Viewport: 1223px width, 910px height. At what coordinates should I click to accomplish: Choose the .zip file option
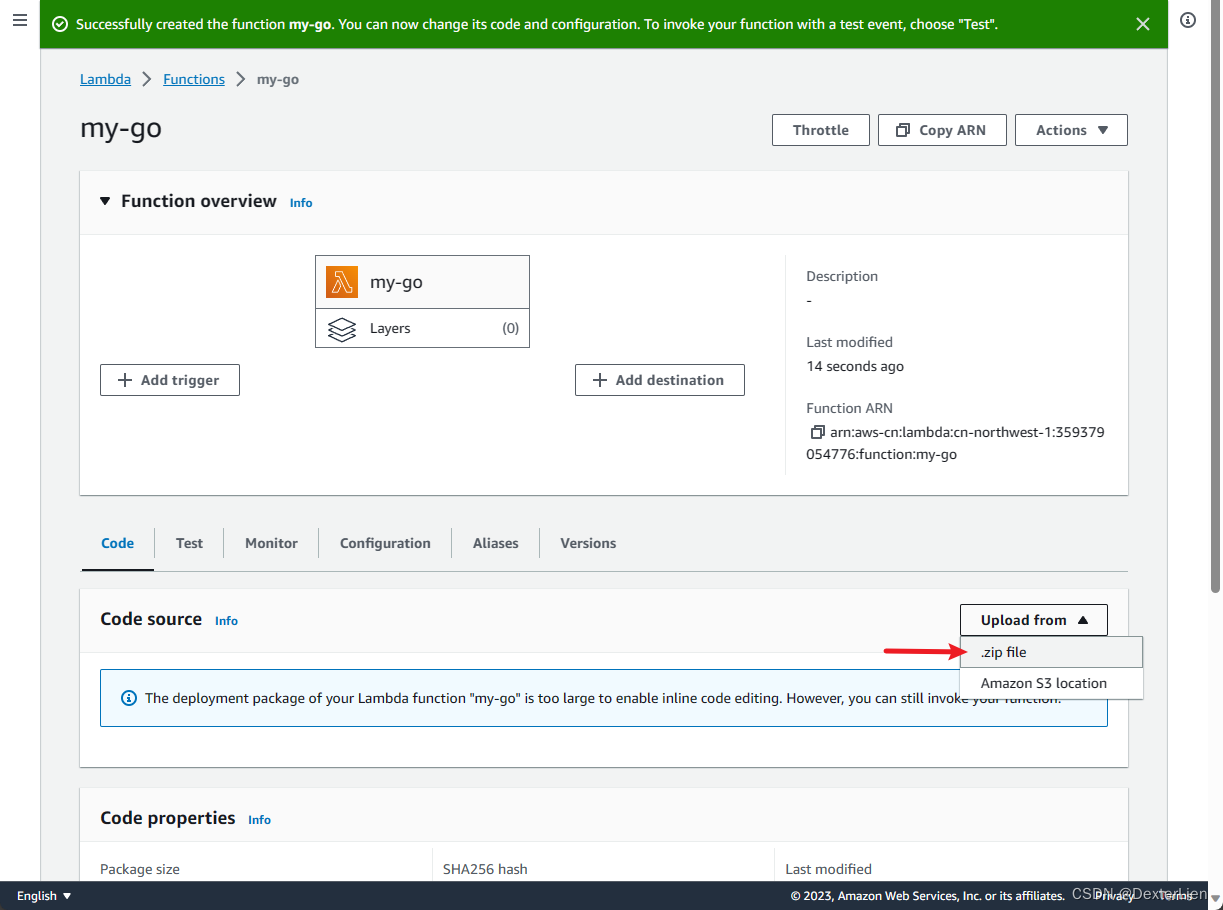click(x=1051, y=652)
